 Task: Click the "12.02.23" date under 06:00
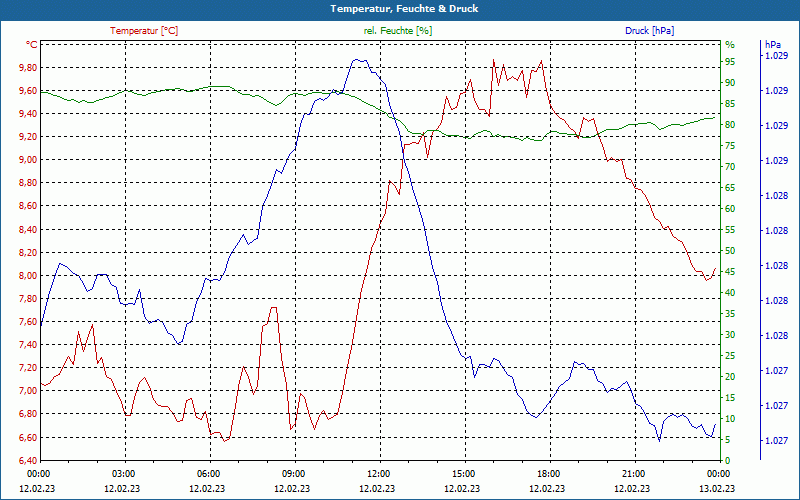208,488
